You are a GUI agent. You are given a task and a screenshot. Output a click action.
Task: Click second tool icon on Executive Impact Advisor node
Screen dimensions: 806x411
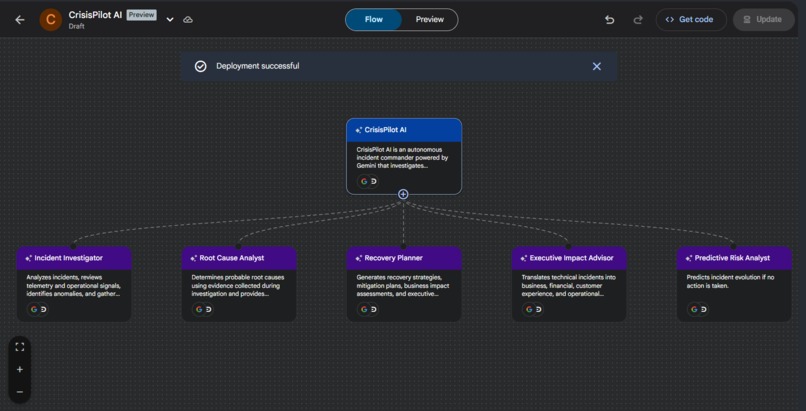[x=539, y=309]
